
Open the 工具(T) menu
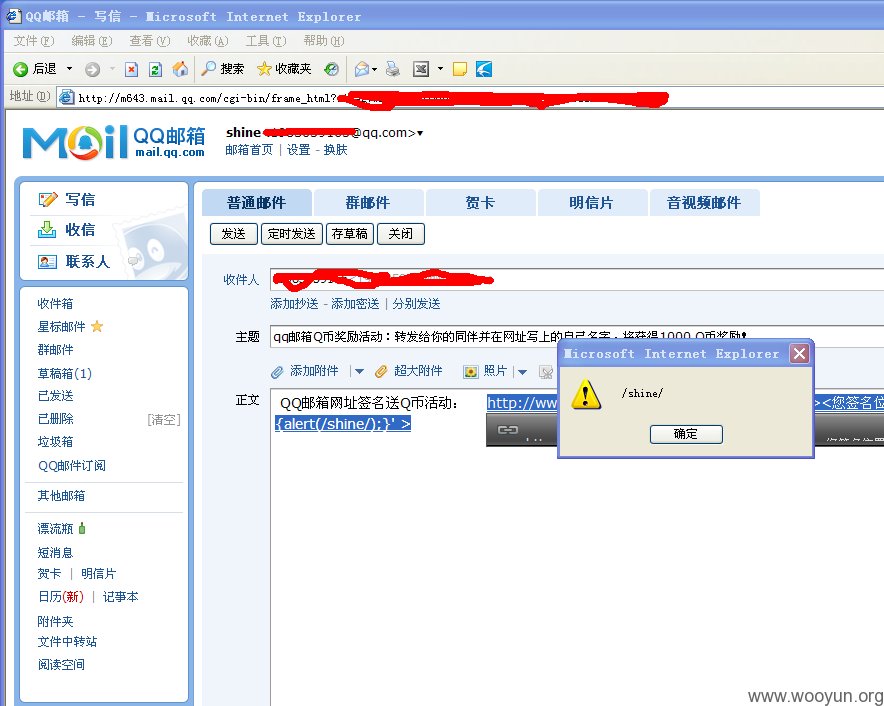(266, 41)
